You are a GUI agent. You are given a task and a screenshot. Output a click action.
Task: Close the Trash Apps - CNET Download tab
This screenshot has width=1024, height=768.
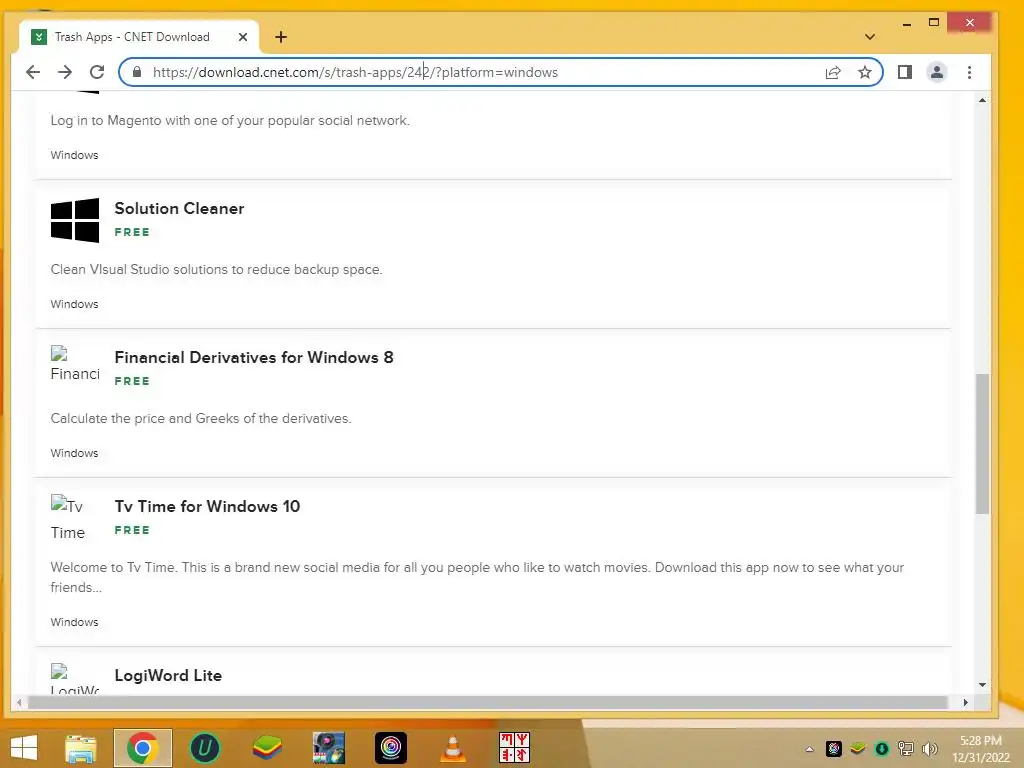click(x=243, y=37)
